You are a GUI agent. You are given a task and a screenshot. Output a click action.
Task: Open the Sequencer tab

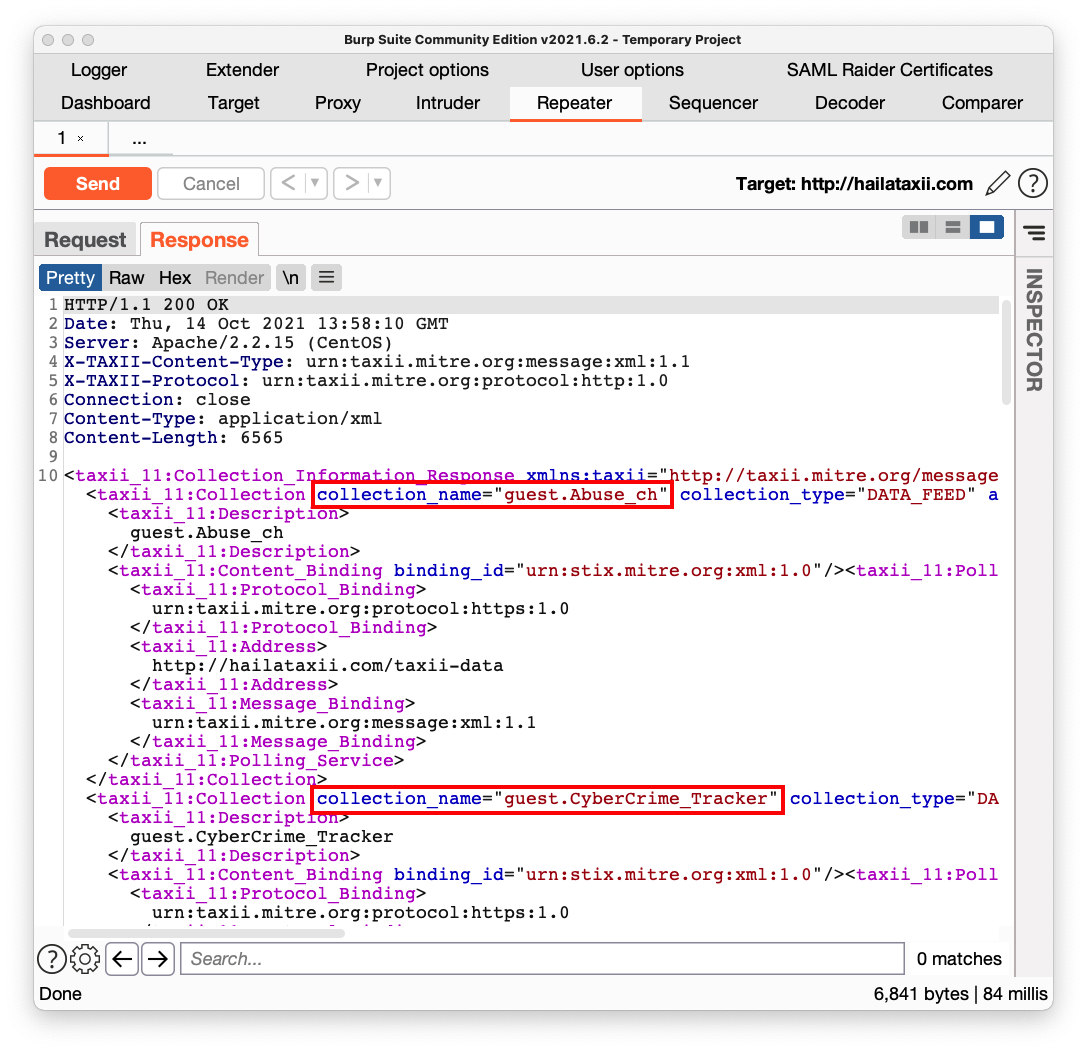pos(713,103)
